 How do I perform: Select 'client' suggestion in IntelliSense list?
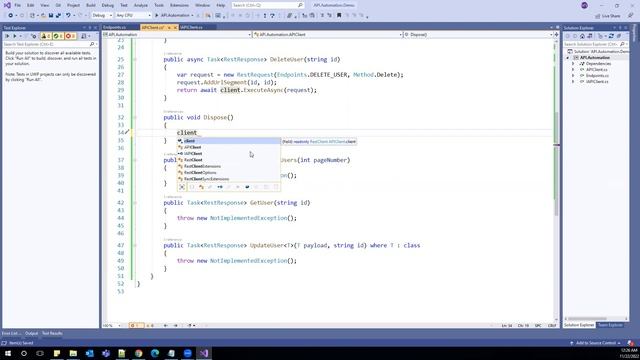point(229,141)
